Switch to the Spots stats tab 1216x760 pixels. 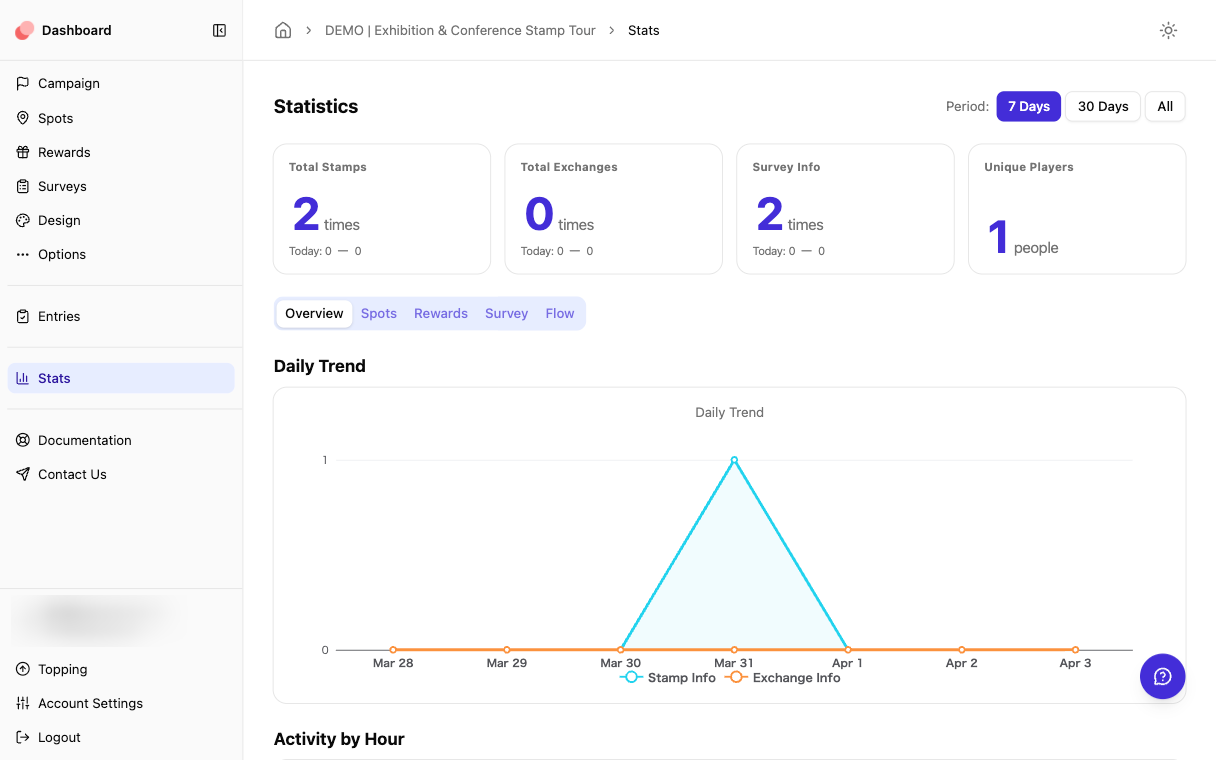(x=379, y=313)
